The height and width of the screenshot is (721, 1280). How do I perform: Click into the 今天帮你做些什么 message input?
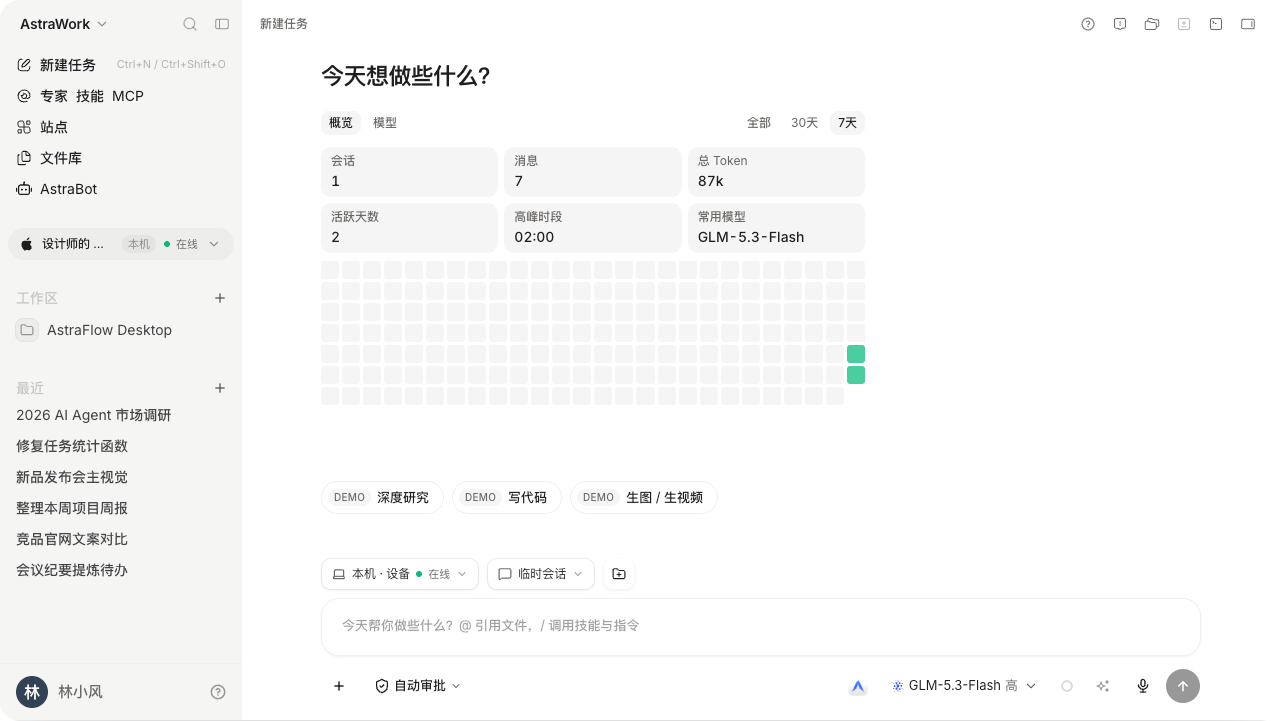[760, 626]
